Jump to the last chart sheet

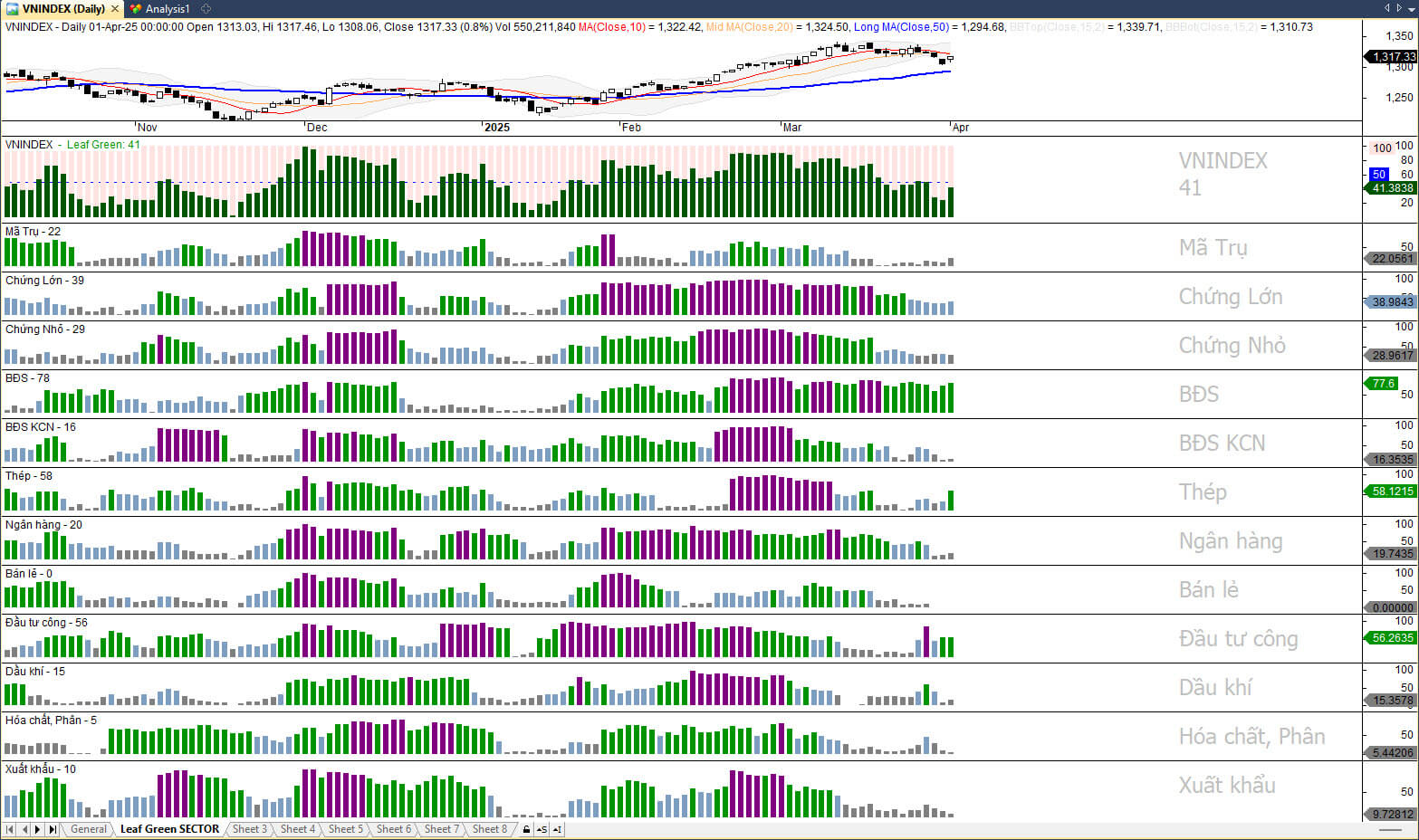(x=53, y=829)
